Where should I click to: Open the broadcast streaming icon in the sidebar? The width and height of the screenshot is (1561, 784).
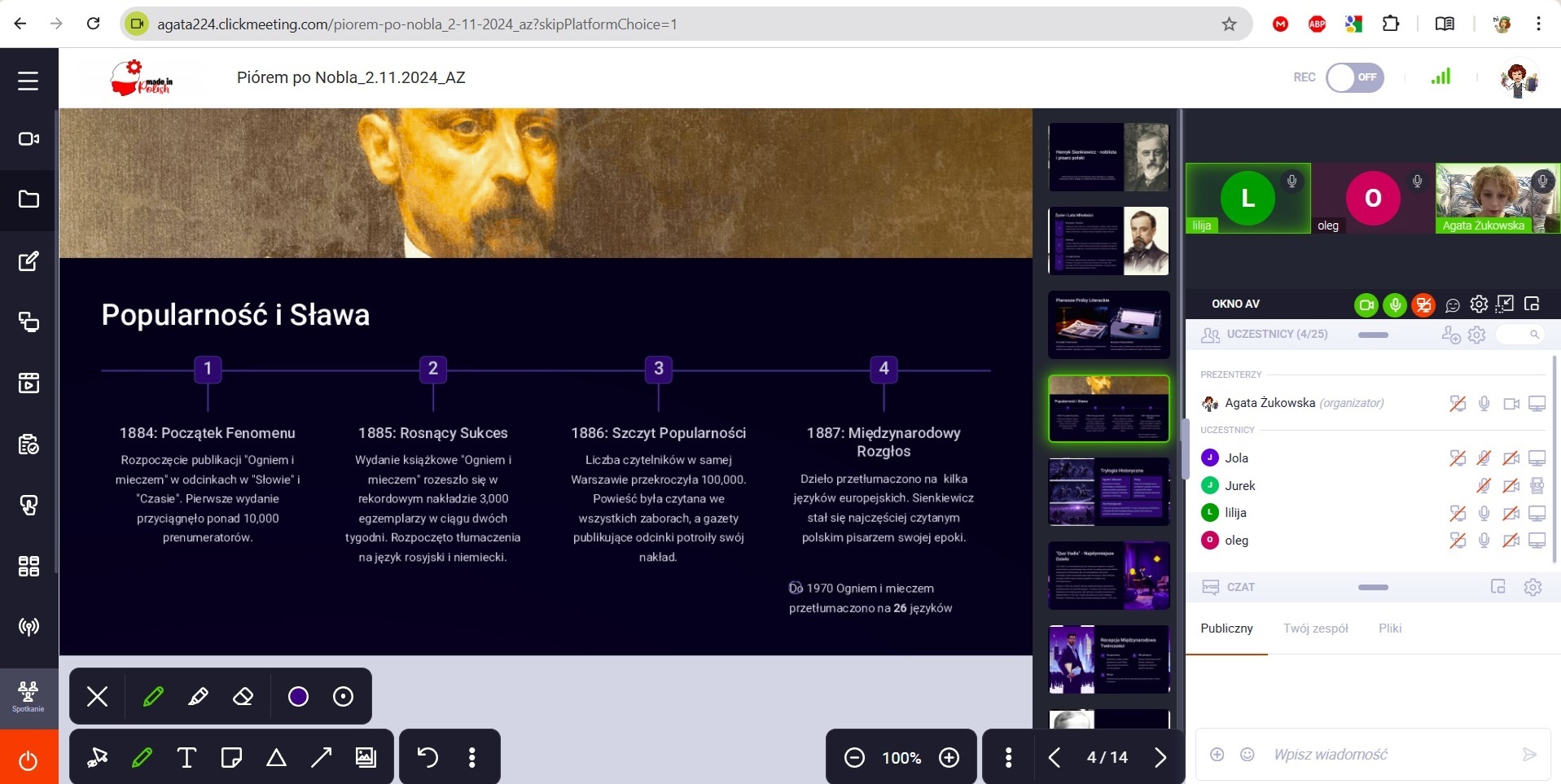tap(29, 627)
